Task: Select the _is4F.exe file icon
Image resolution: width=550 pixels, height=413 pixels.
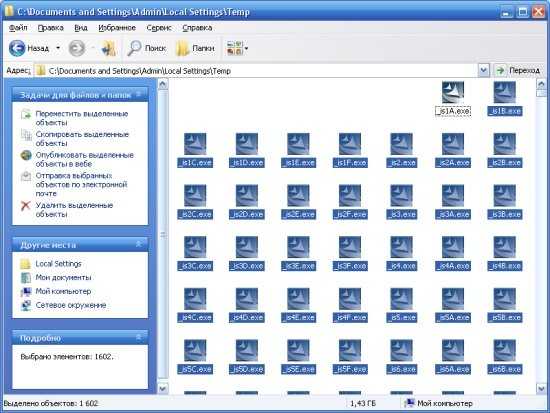Action: click(x=350, y=299)
